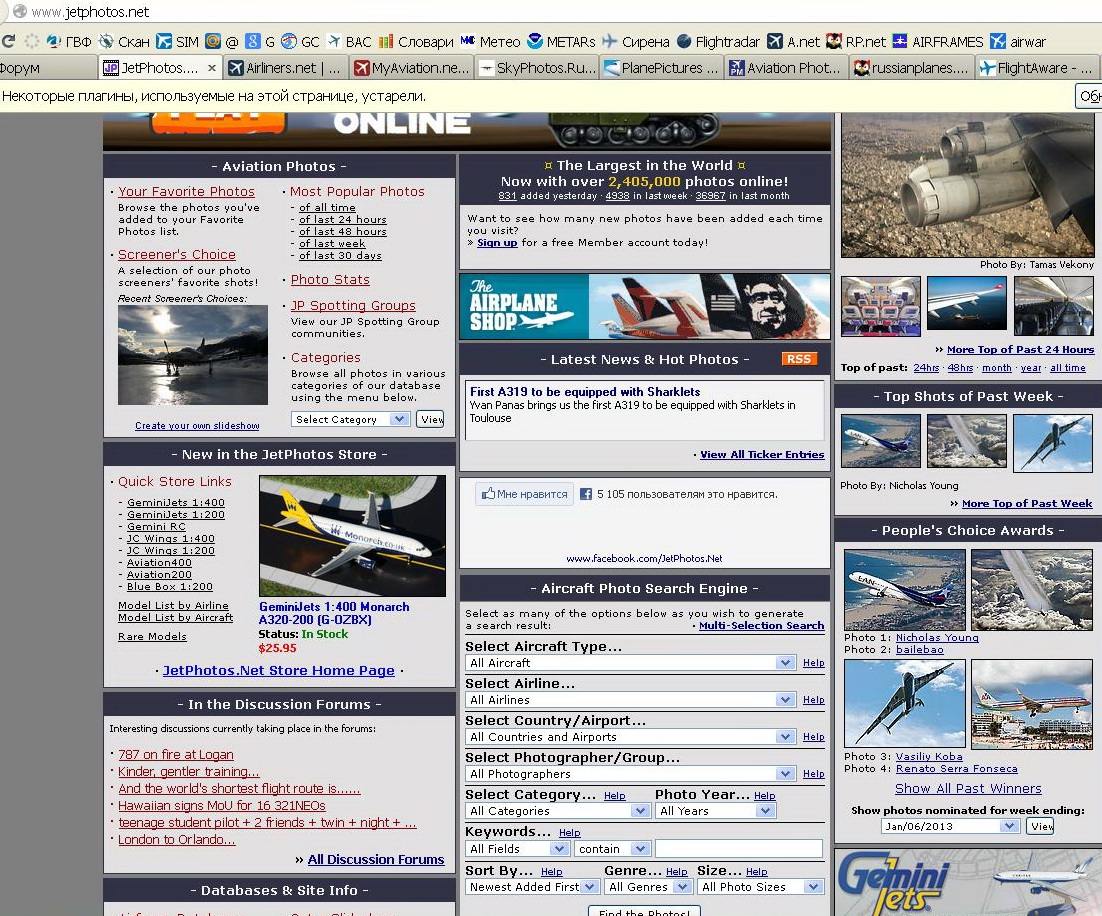Open the 'contain' keyword match dropdown
Image resolution: width=1102 pixels, height=916 pixels.
(611, 849)
